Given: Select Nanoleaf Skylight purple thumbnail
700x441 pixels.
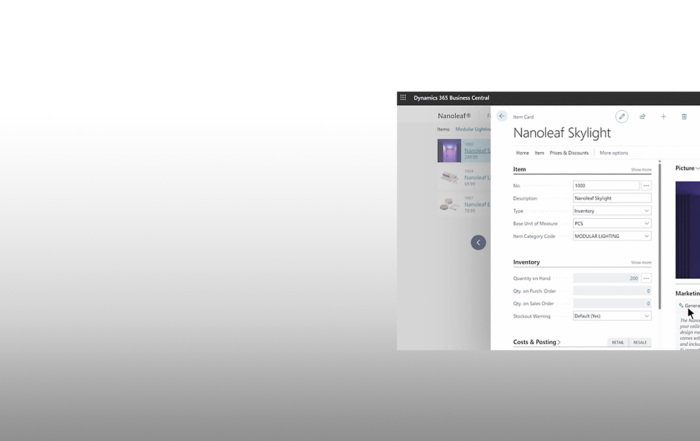Looking at the screenshot, I should (x=449, y=150).
